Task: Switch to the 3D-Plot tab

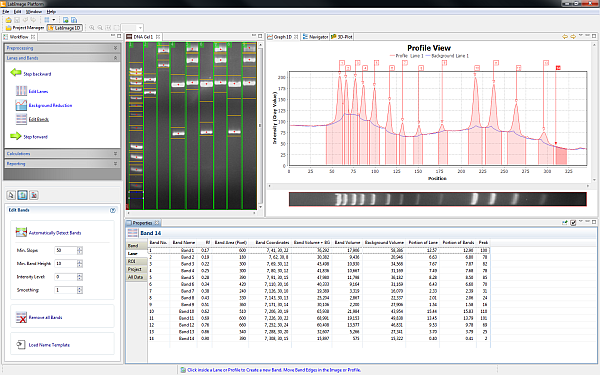Action: pyautogui.click(x=341, y=37)
